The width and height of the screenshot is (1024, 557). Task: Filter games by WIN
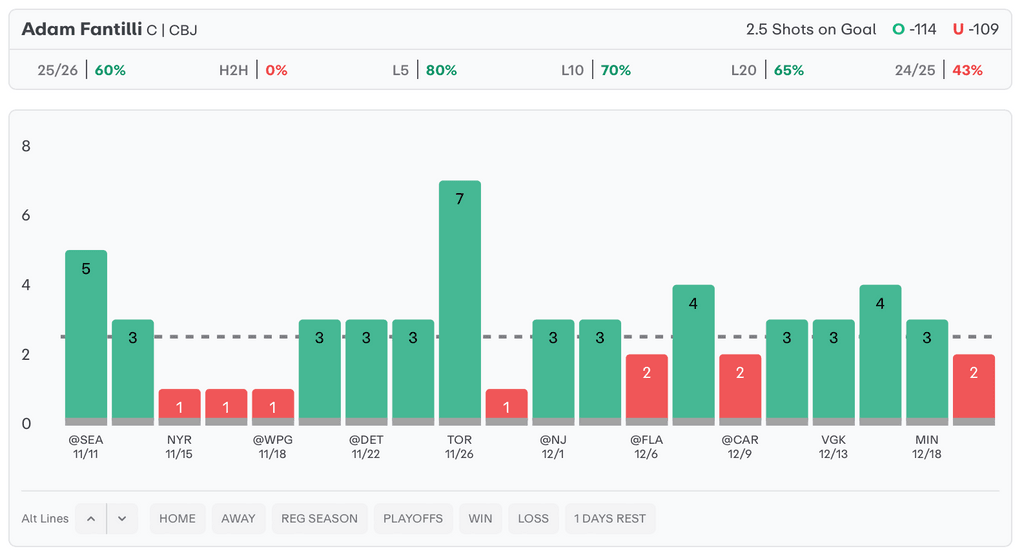480,518
